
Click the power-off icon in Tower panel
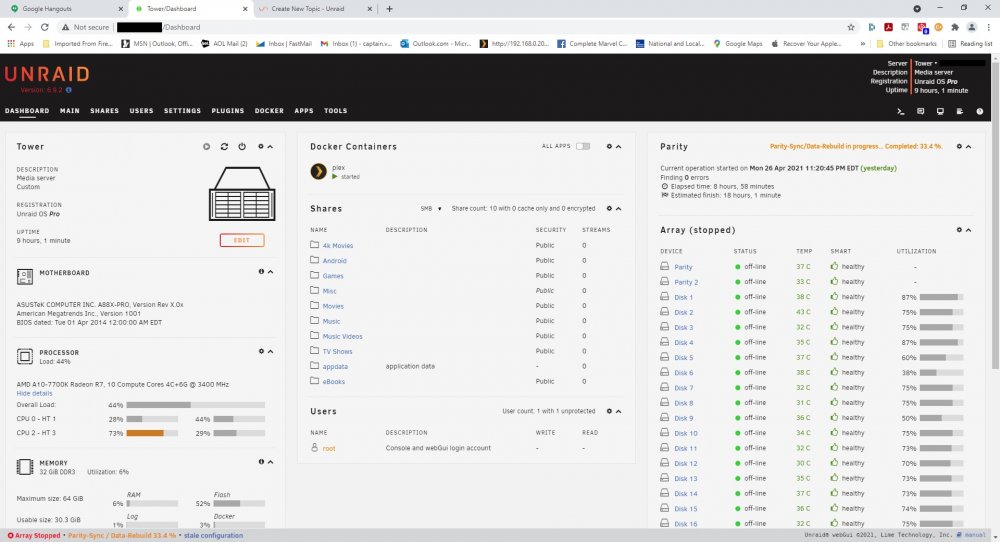[242, 147]
